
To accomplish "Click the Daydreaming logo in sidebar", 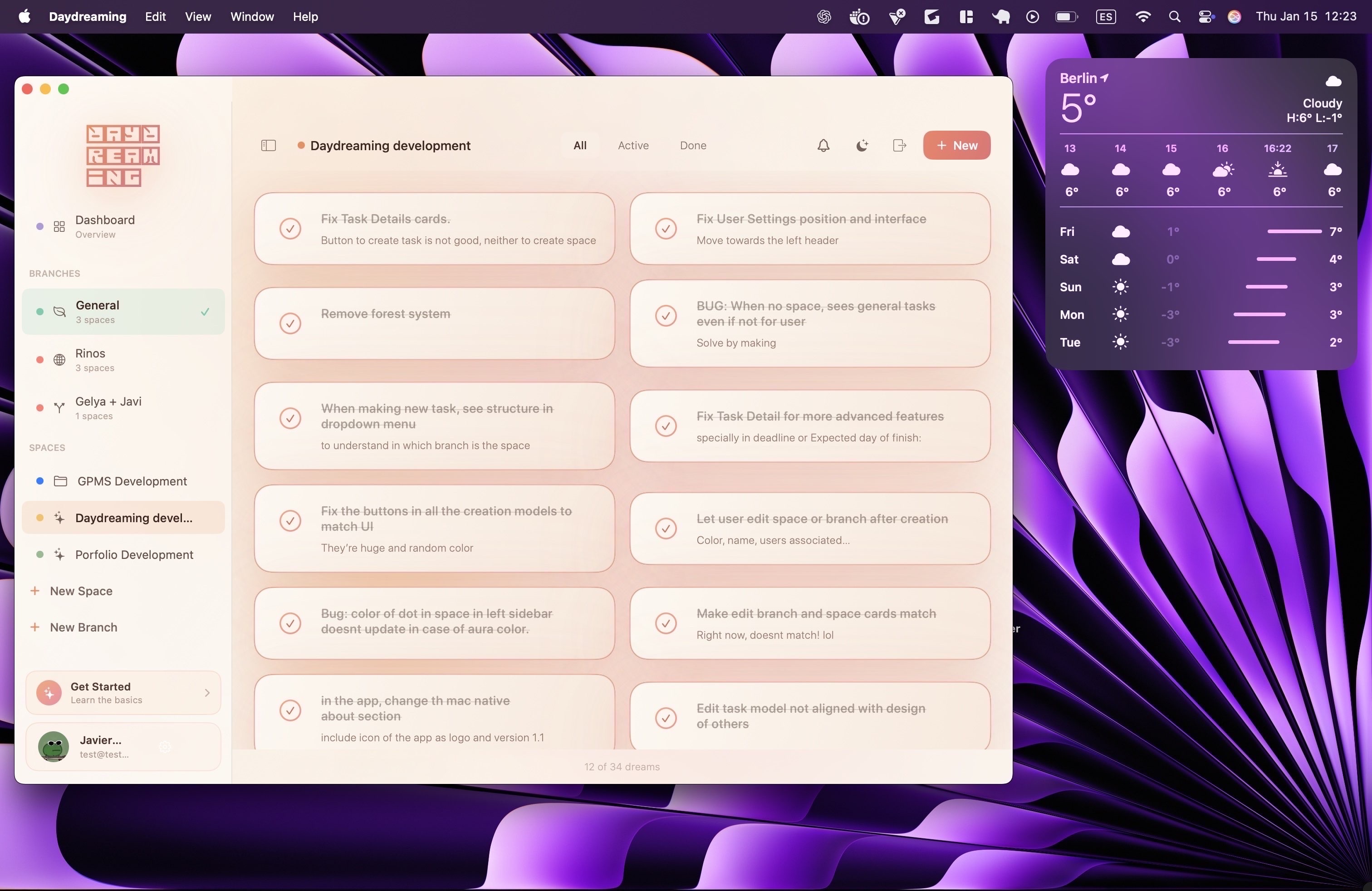I will click(x=123, y=156).
